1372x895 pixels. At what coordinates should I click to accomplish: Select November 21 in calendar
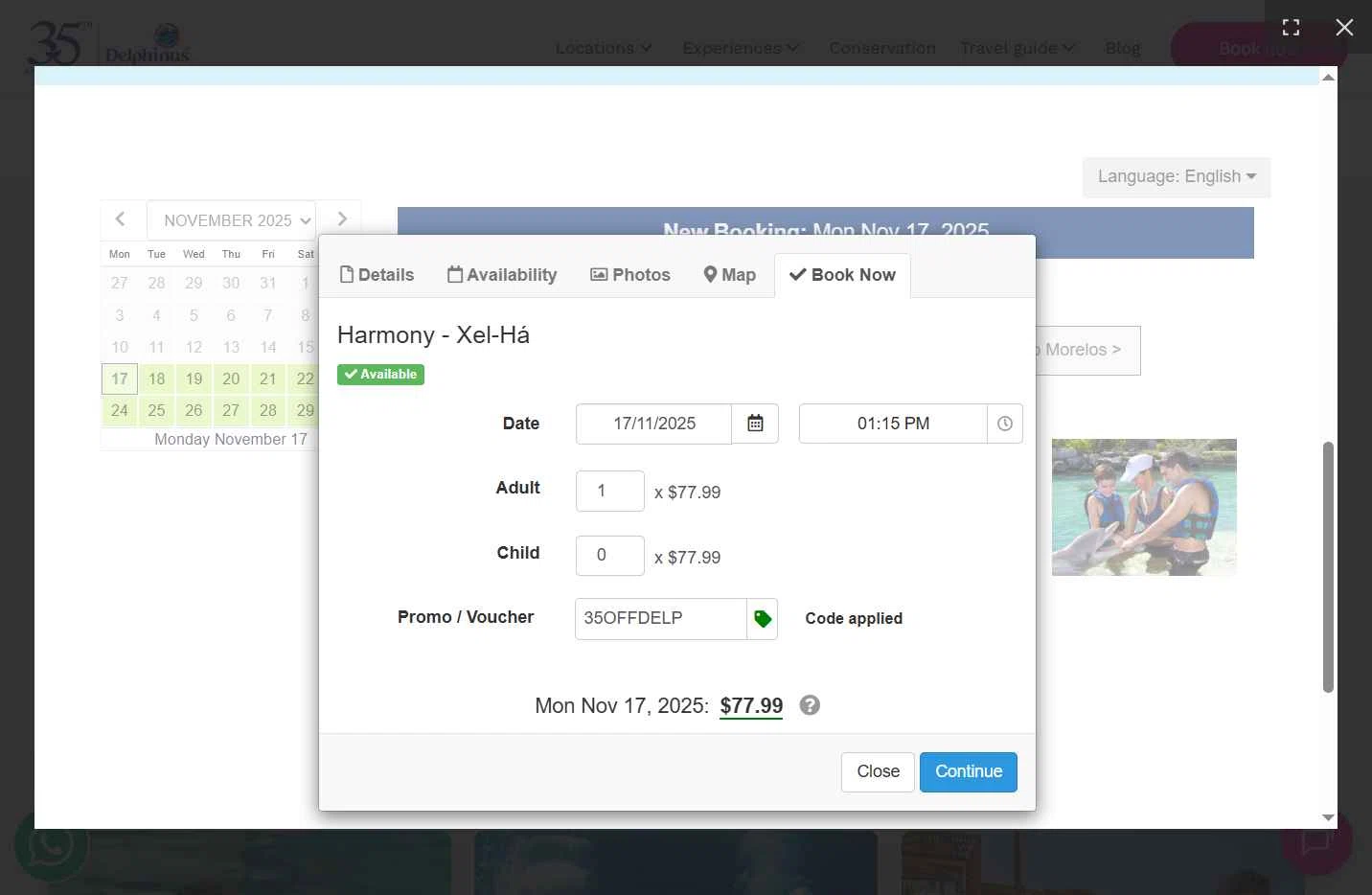pyautogui.click(x=268, y=379)
